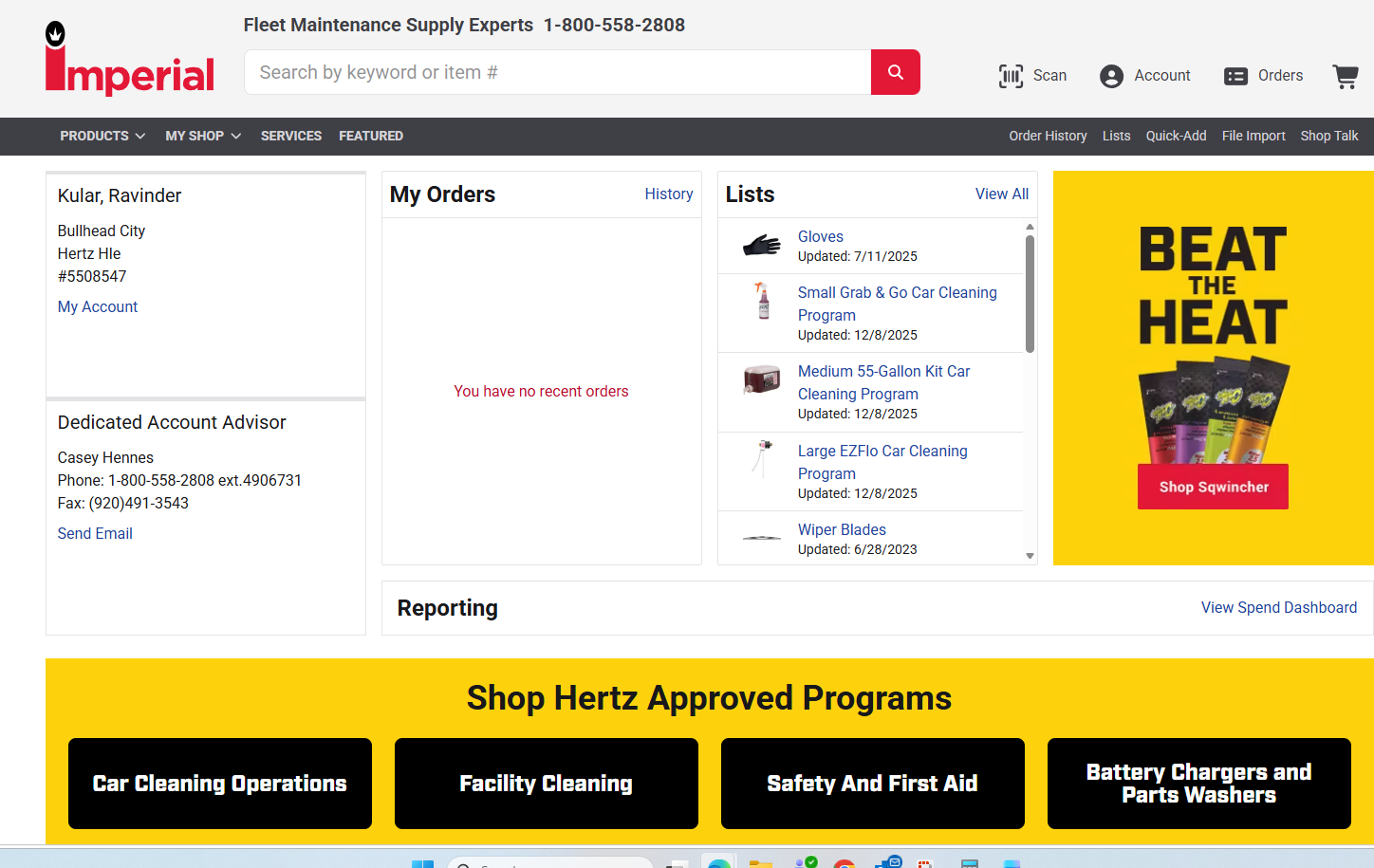Viewport: 1374px width, 868px height.
Task: Open the shopping cart
Action: [x=1346, y=76]
